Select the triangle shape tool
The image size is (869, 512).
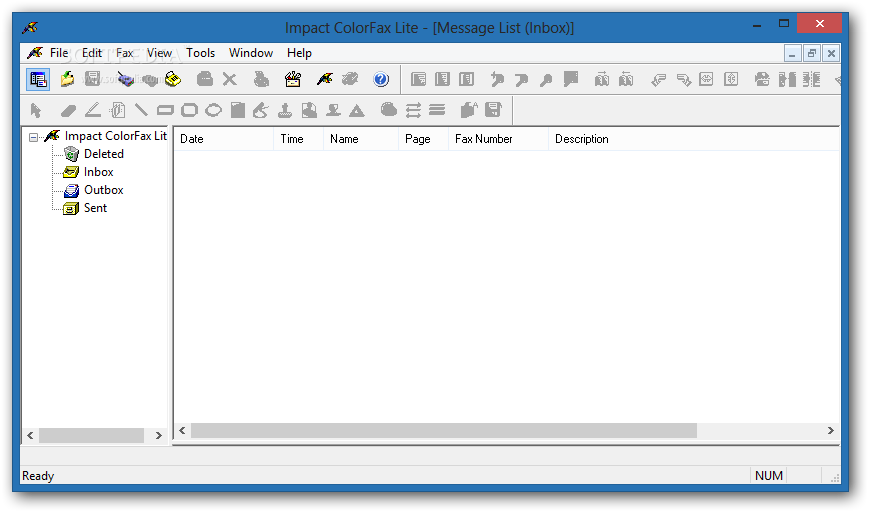[x=357, y=110]
